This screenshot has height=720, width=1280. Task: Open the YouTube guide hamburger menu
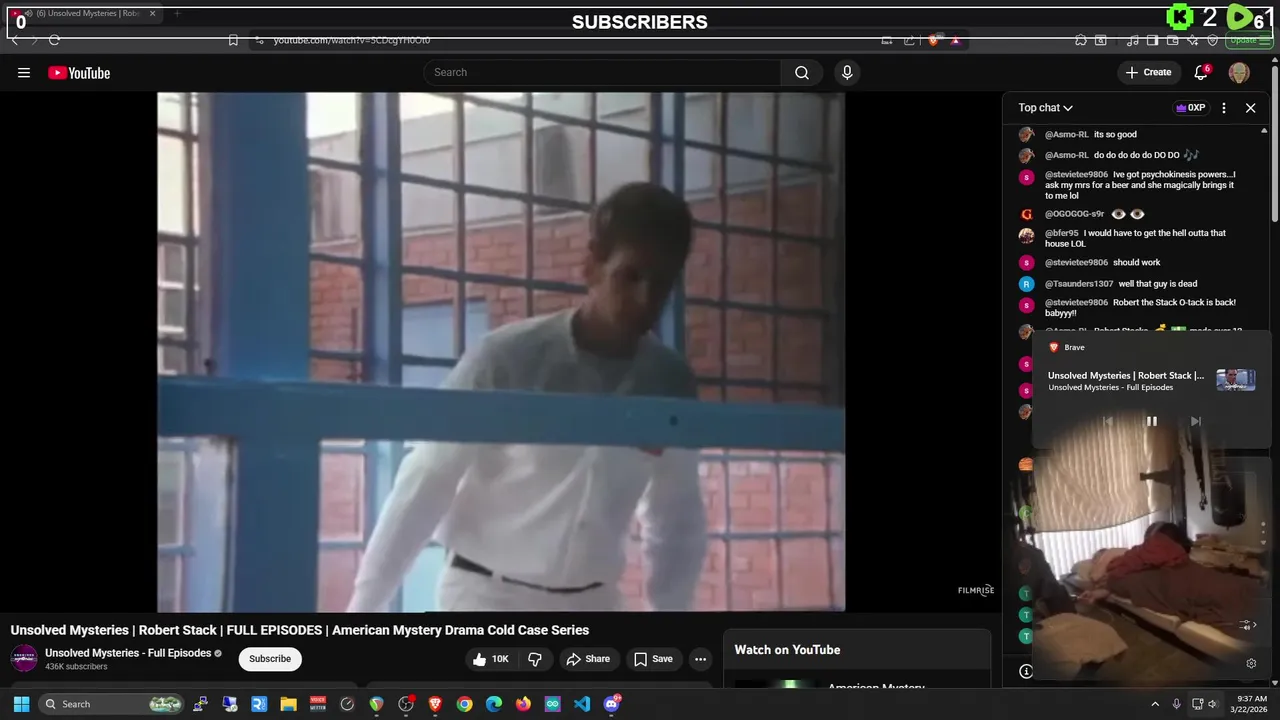[24, 72]
